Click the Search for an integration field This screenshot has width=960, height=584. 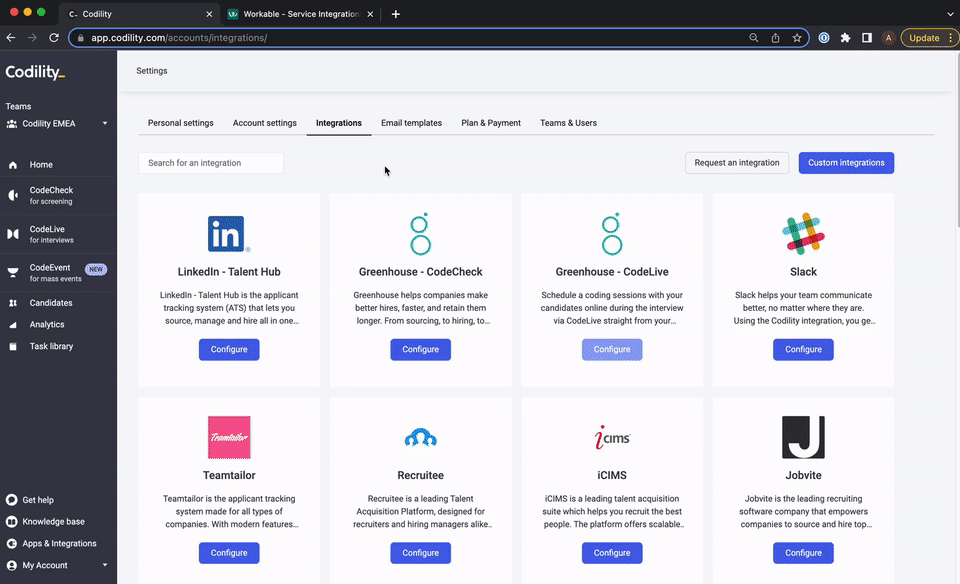[x=211, y=163]
